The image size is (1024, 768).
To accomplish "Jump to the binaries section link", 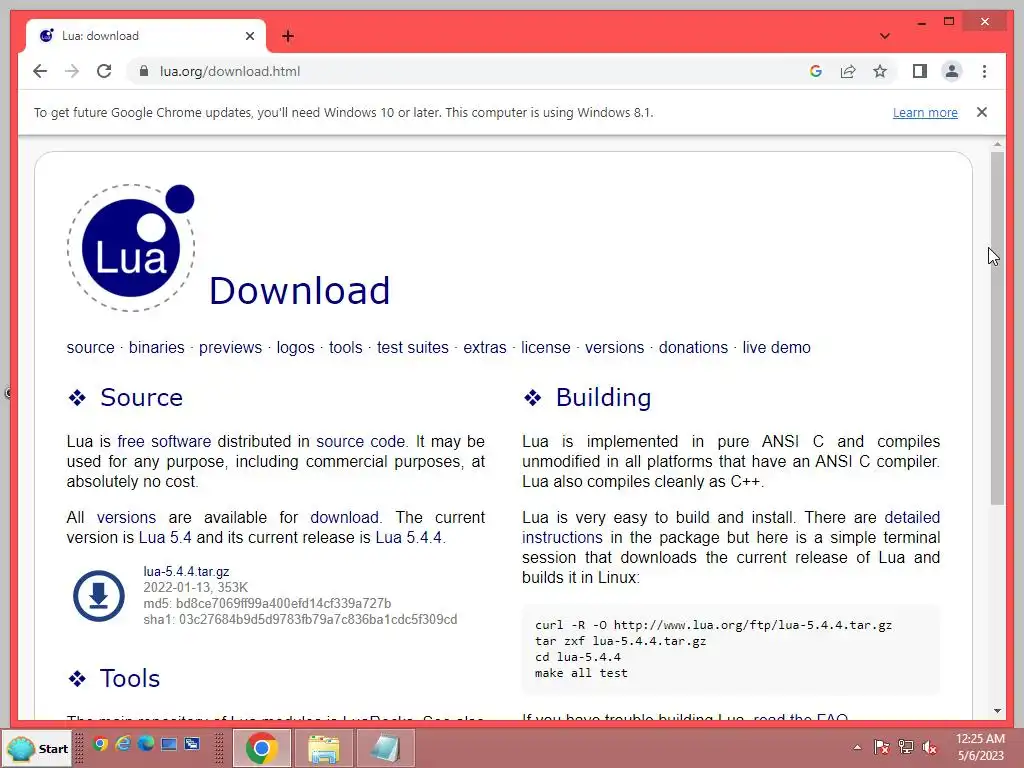I will point(157,347).
